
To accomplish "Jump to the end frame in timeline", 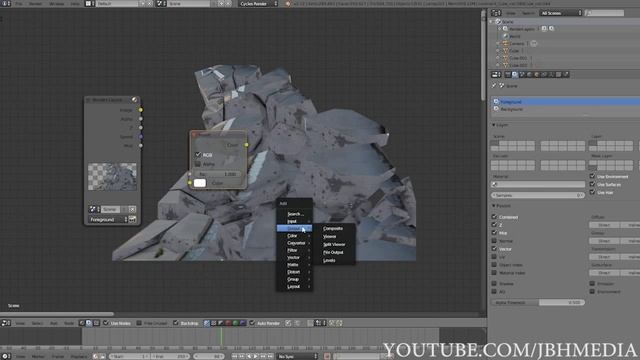I will click(x=271, y=356).
